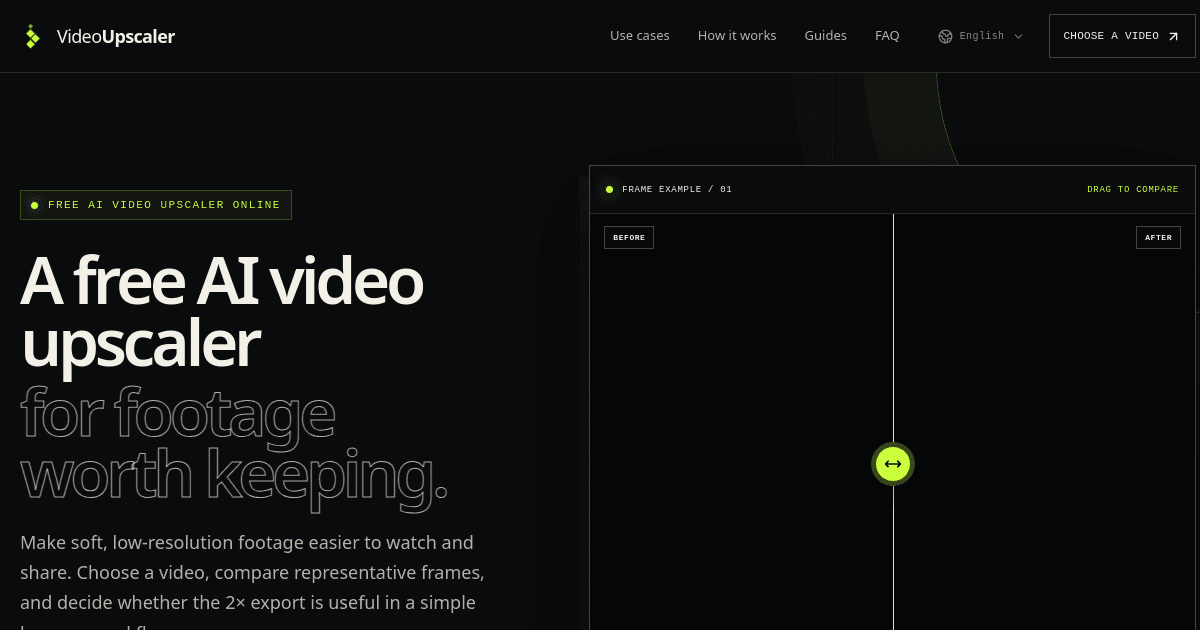Click the diagonal arrow icon in Choose a Video
The image size is (1200, 630).
click(1174, 36)
